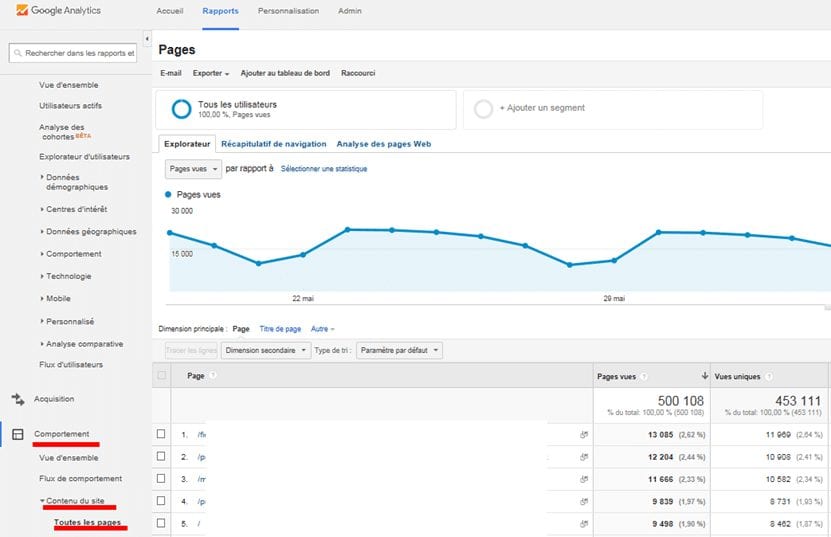Click the Rechercher dans les rapports search field
This screenshot has height=537, width=831.
click(73, 53)
